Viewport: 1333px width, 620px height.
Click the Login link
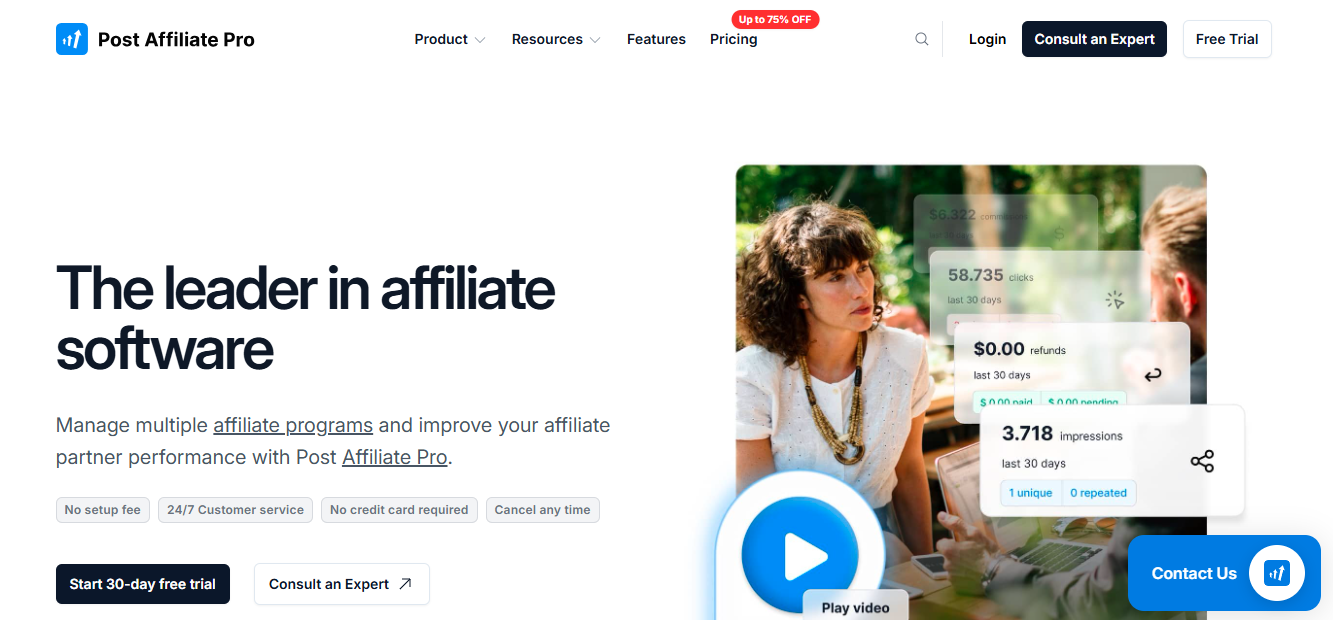pyautogui.click(x=987, y=39)
